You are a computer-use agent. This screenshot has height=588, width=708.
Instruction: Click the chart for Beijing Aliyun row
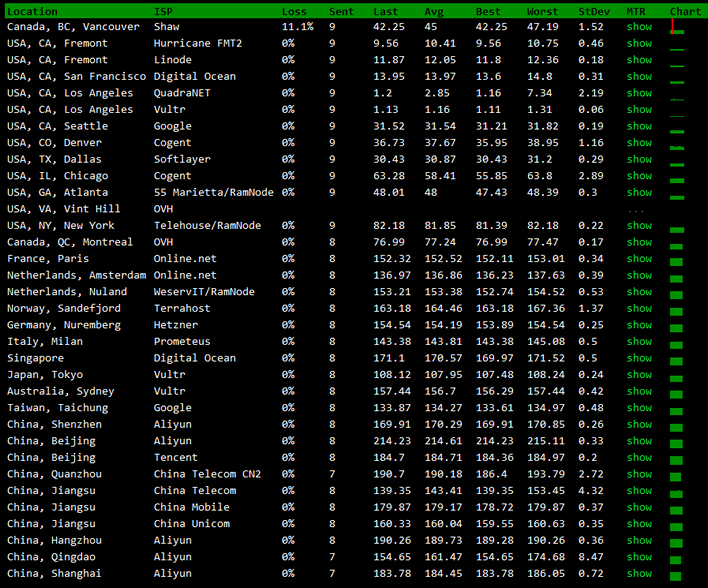click(x=676, y=444)
